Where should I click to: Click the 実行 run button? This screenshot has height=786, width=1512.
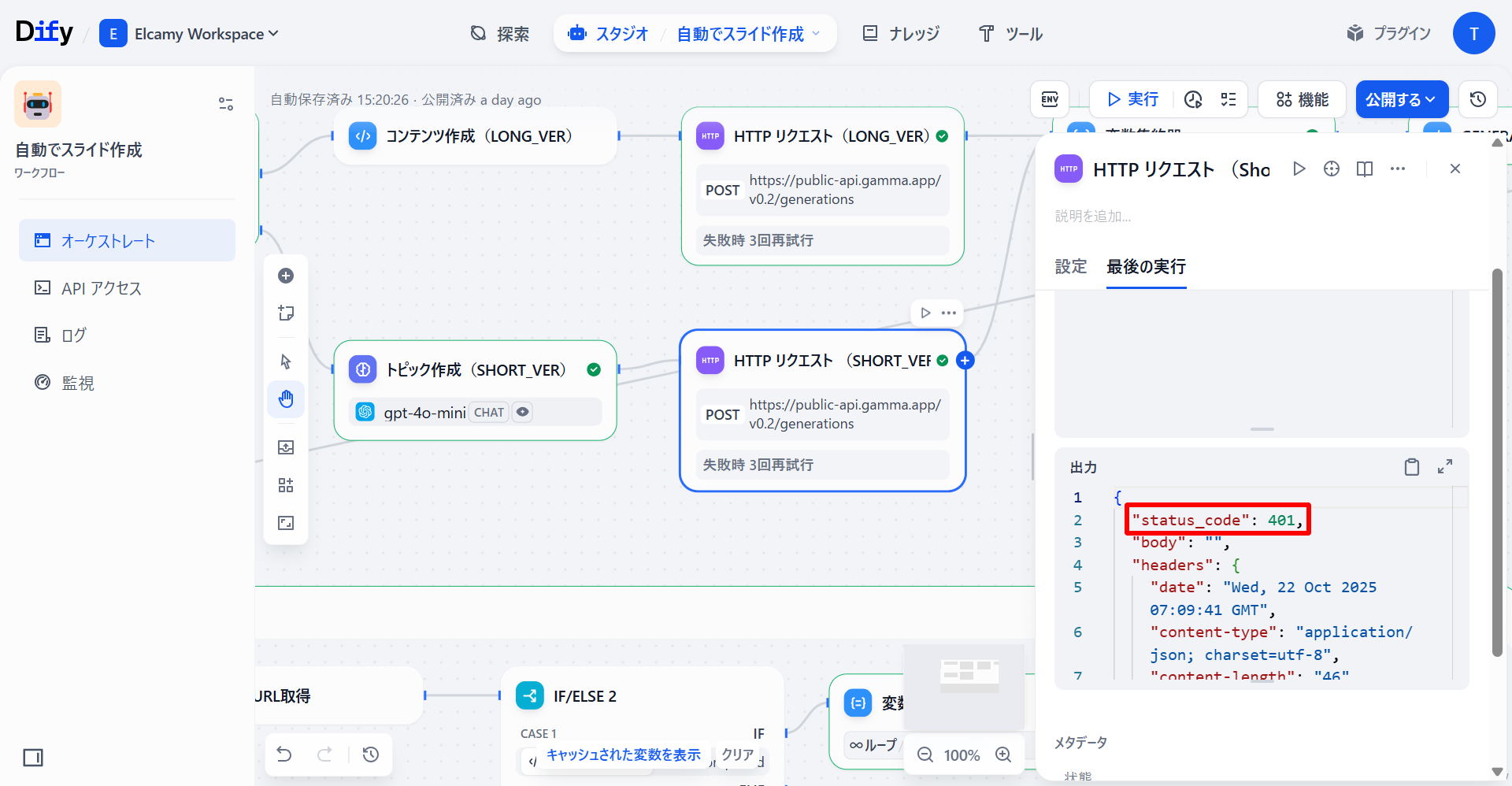tap(1132, 99)
